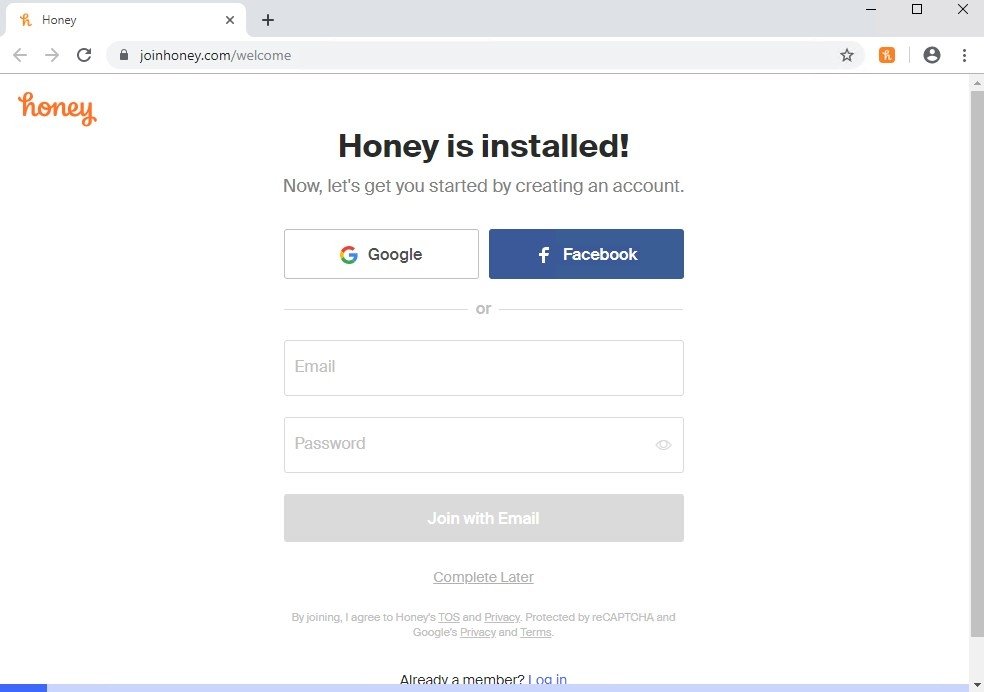
Task: Minimize the Chrome window
Action: point(871,9)
